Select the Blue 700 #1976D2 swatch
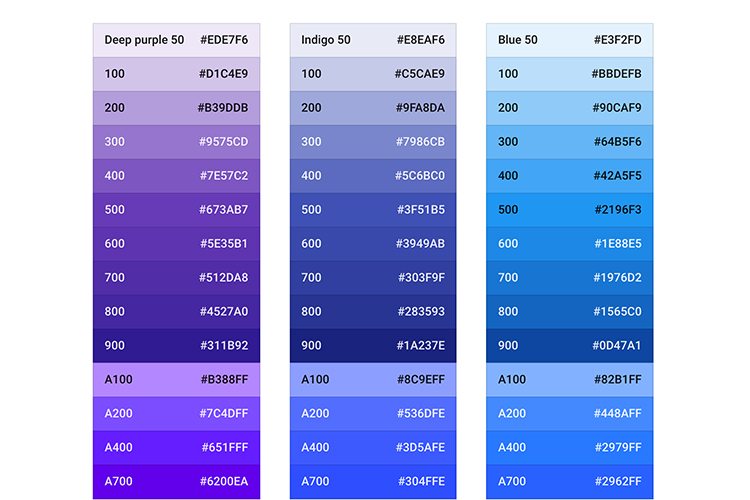The image size is (750, 500). (569, 278)
